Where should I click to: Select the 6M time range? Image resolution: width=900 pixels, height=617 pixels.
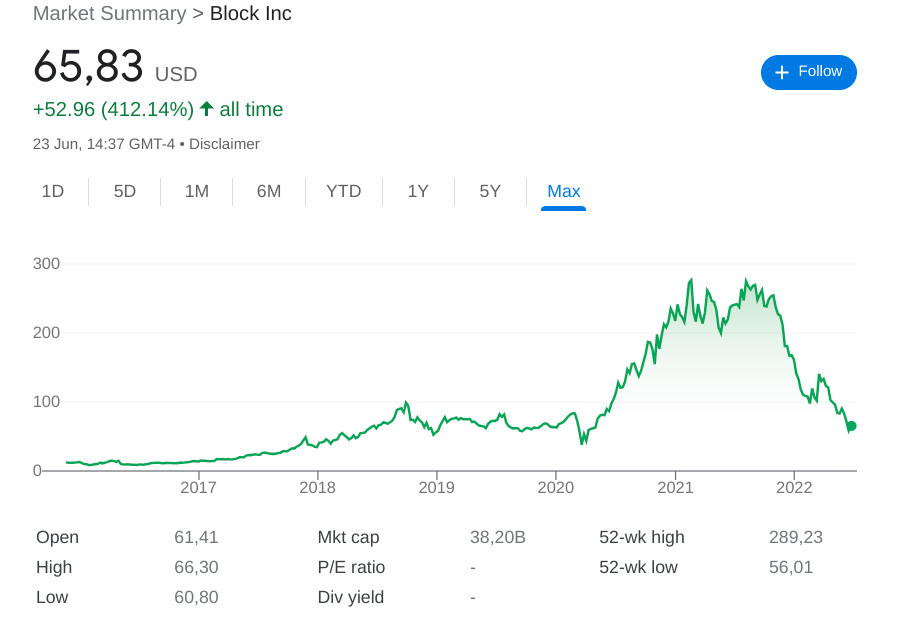pyautogui.click(x=269, y=191)
